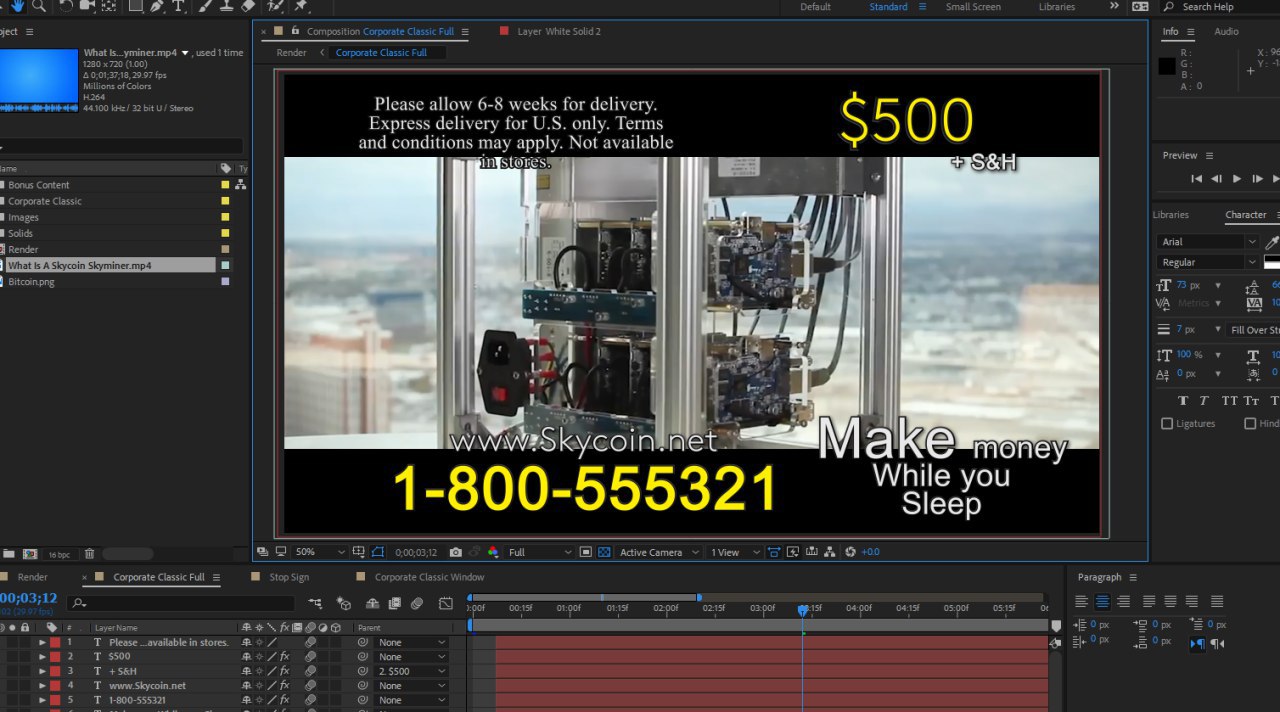This screenshot has height=712, width=1280.
Task: Select the Puppet Pin tool
Action: pyautogui.click(x=300, y=6)
